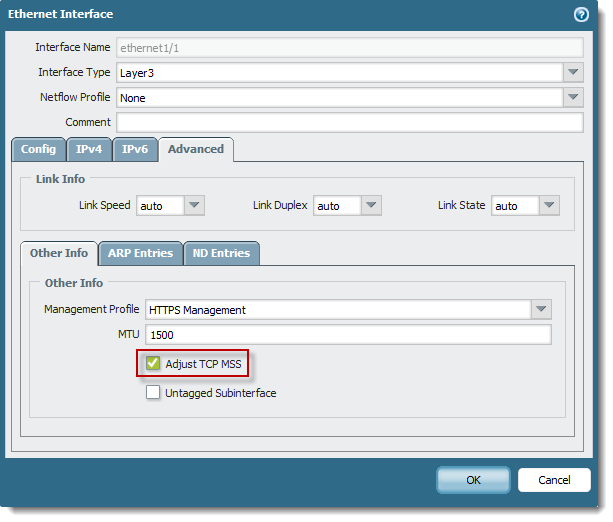Viewport: 613px width, 522px height.
Task: Open the Link State dropdown
Action: tap(525, 206)
